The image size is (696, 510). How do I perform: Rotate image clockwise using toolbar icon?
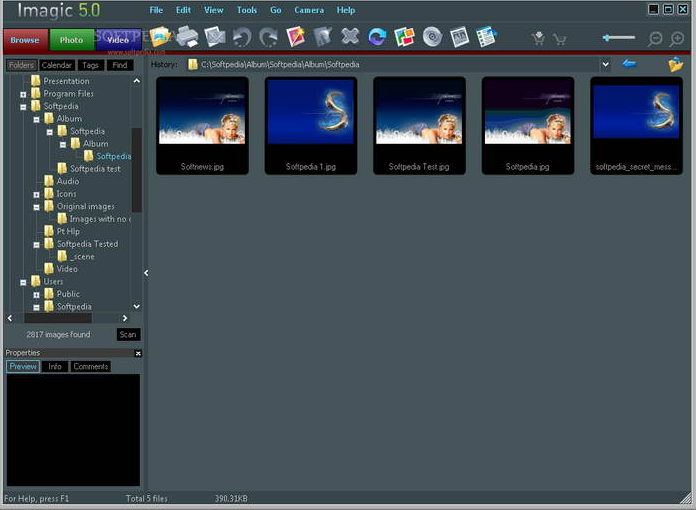pos(269,38)
